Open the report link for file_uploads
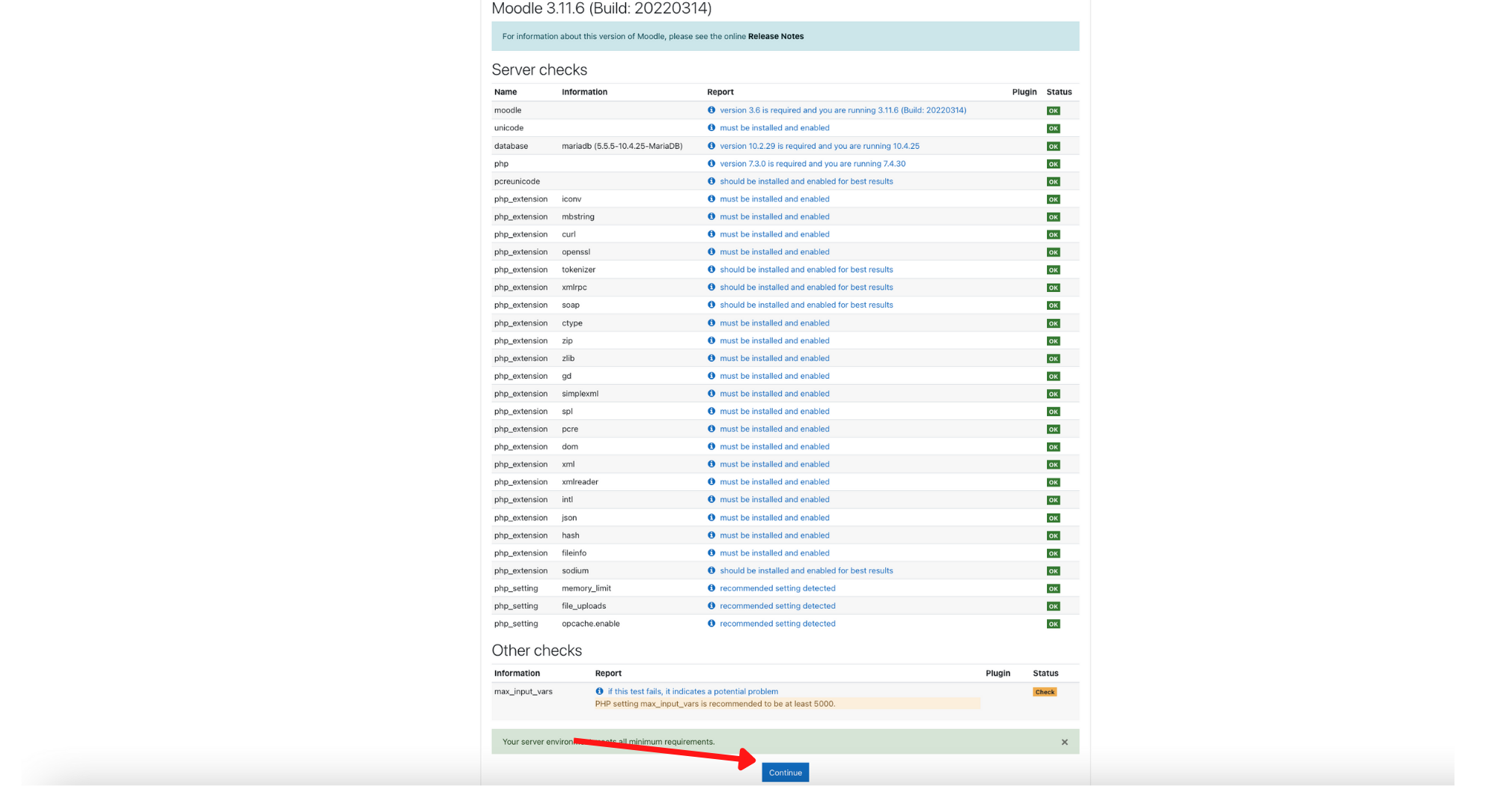The width and height of the screenshot is (1512, 786). [x=777, y=606]
